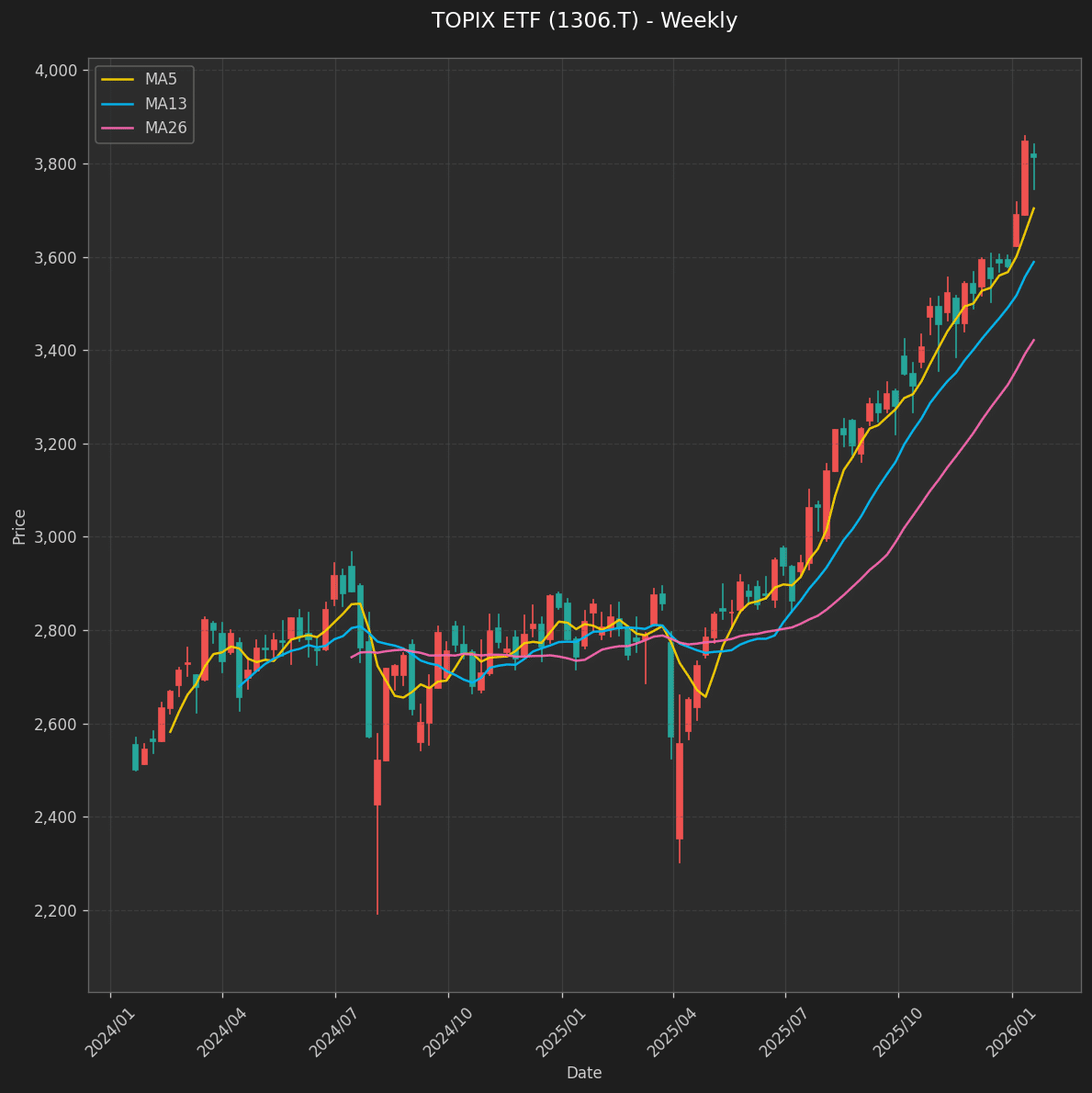Click the 2024/01 date axis label
The height and width of the screenshot is (1093, 1092).
[x=108, y=1032]
